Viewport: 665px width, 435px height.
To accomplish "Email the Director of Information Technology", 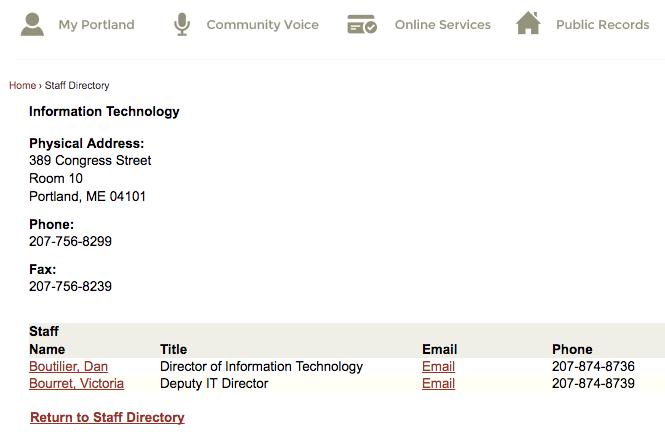I will [x=438, y=366].
